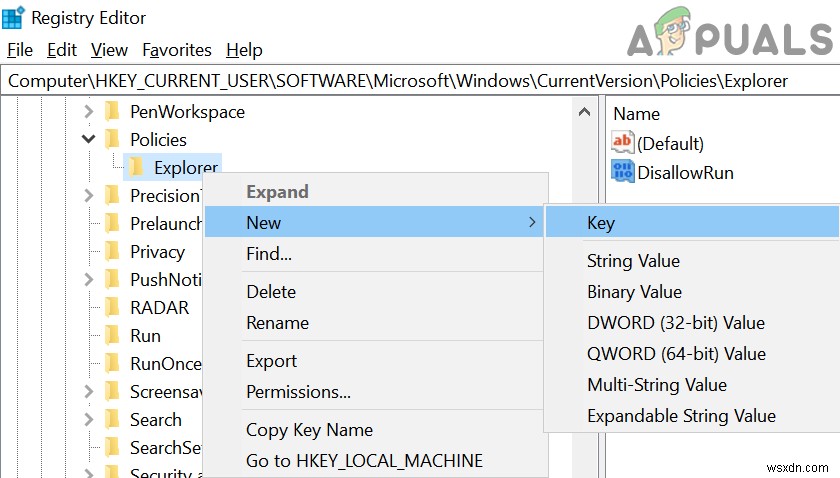Collapse the Policies tree node
The width and height of the screenshot is (840, 478).
[88, 139]
